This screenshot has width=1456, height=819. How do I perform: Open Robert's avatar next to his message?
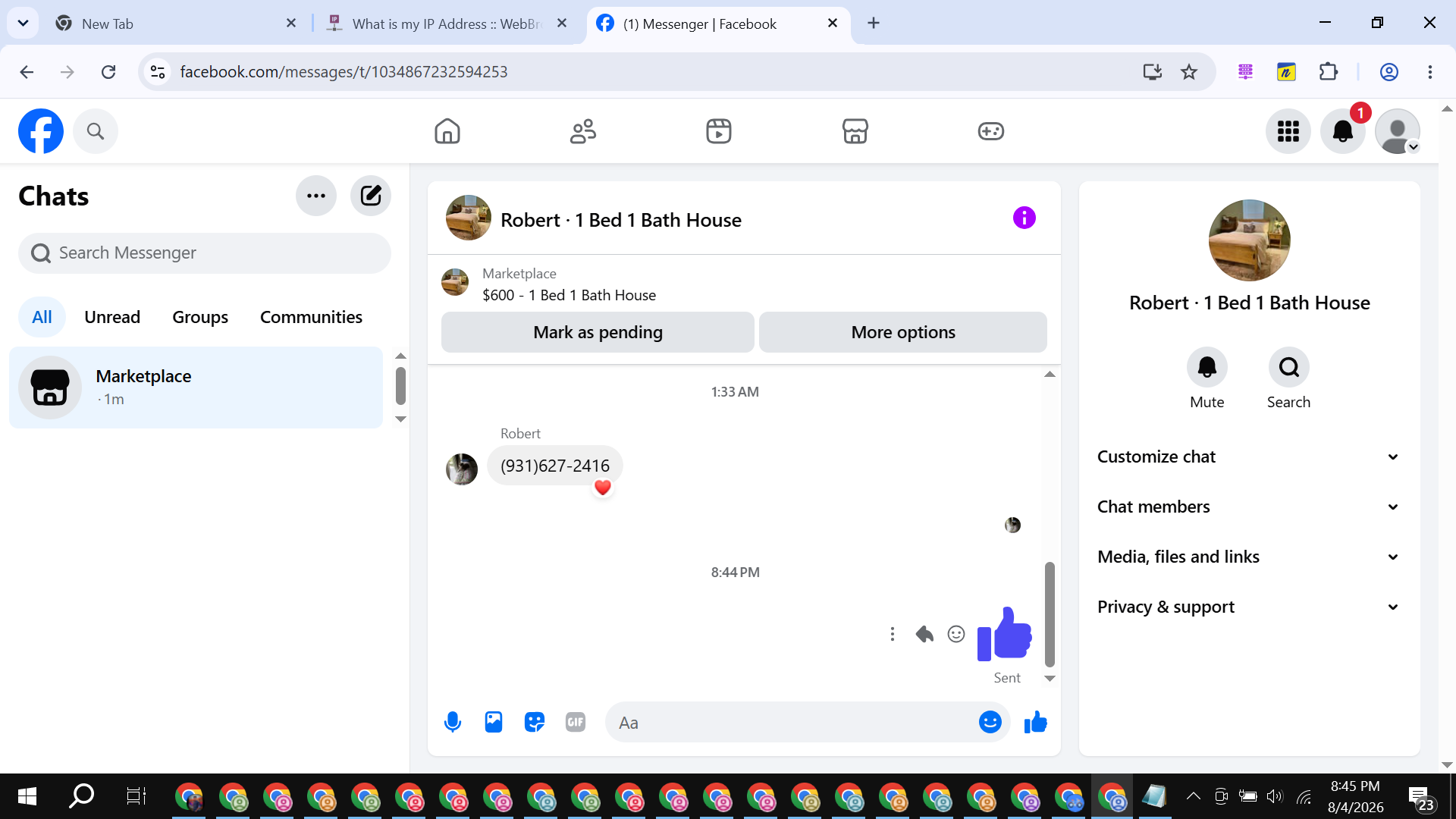pos(462,469)
